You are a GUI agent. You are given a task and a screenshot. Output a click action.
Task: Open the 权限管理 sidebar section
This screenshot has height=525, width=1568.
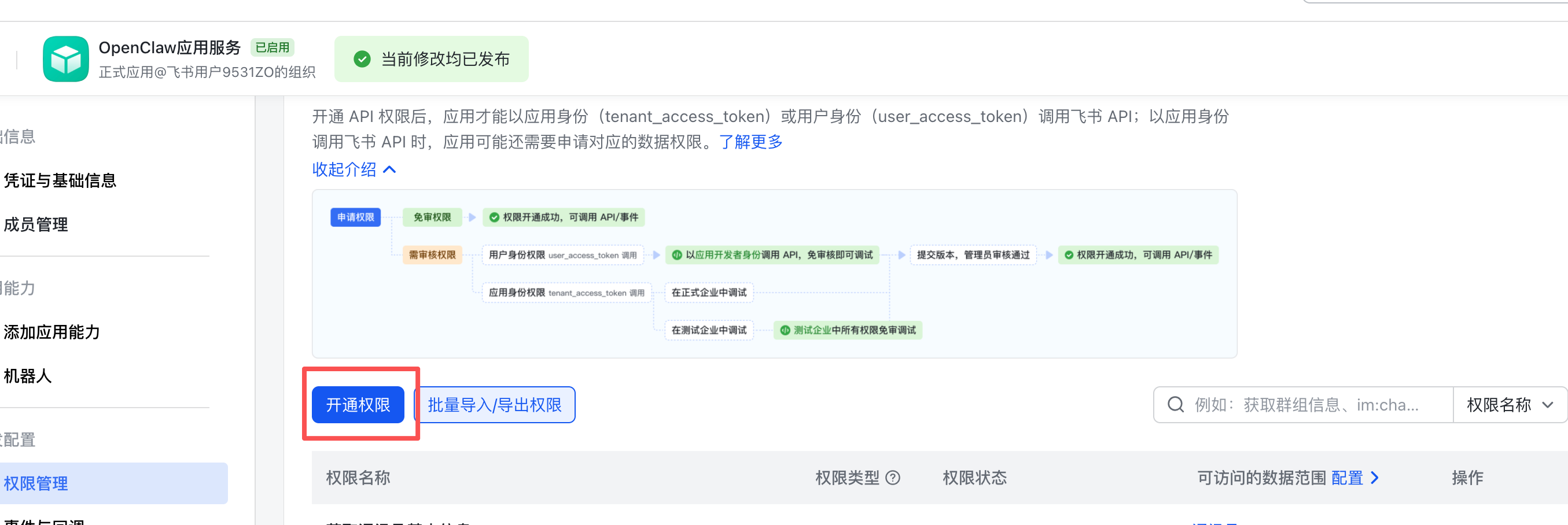point(37,483)
